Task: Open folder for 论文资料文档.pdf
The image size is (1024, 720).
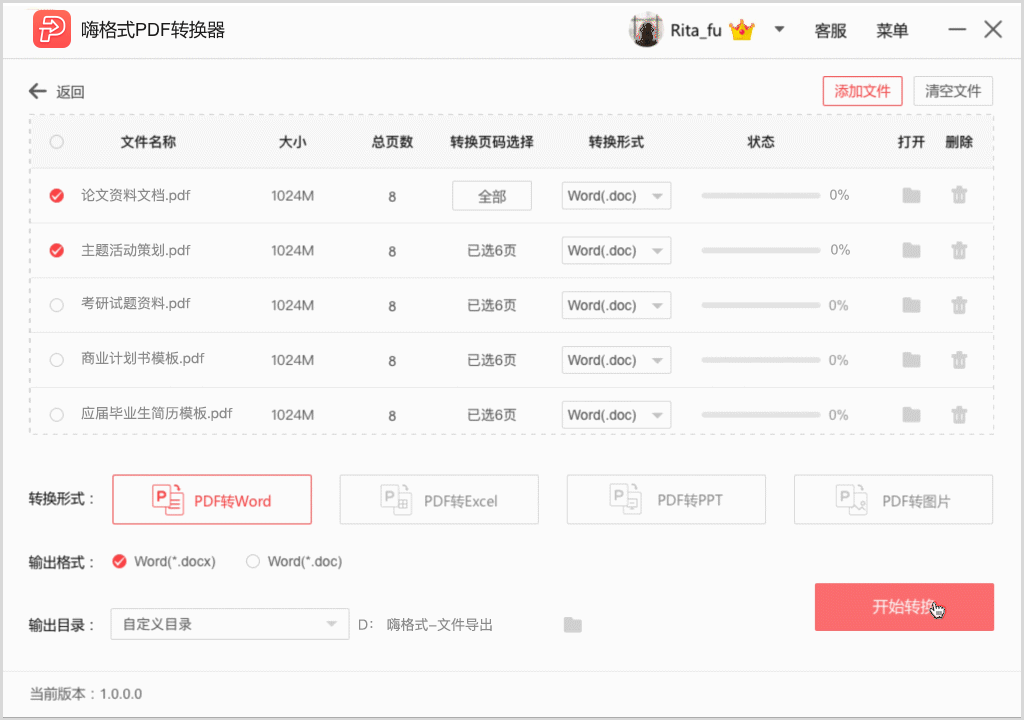Action: tap(911, 195)
